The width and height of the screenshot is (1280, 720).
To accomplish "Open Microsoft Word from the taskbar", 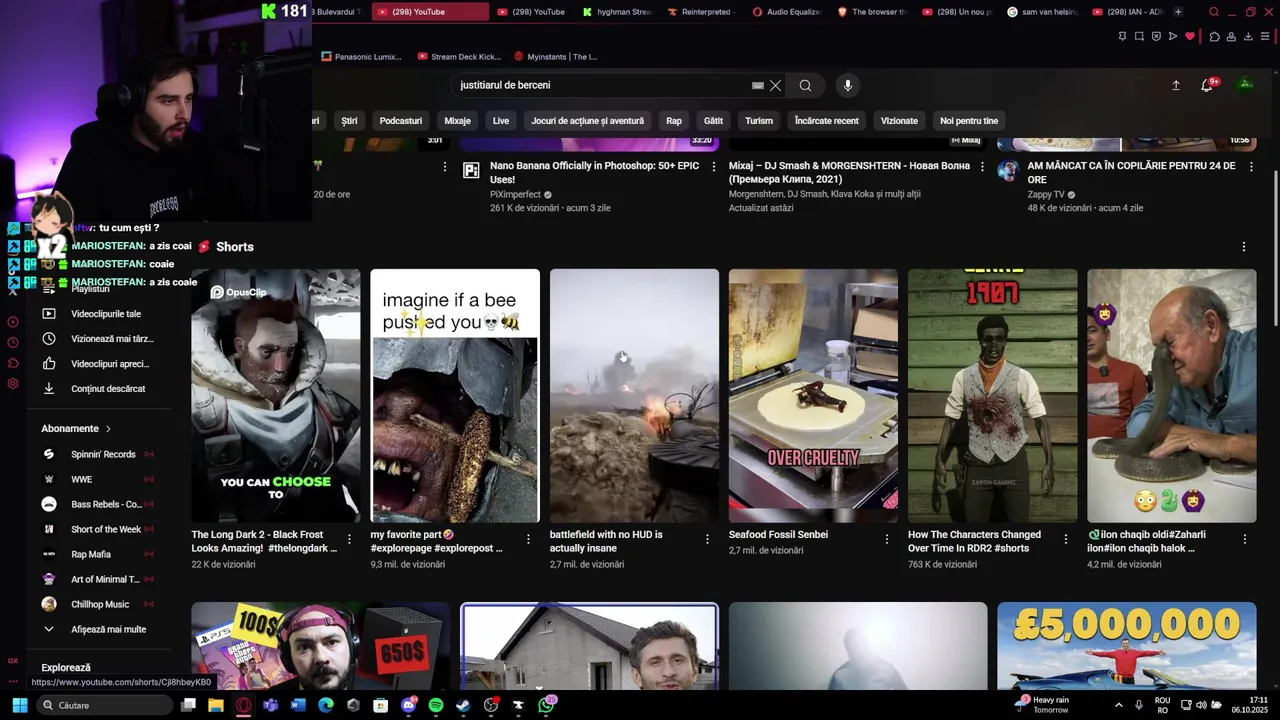I will 298,705.
